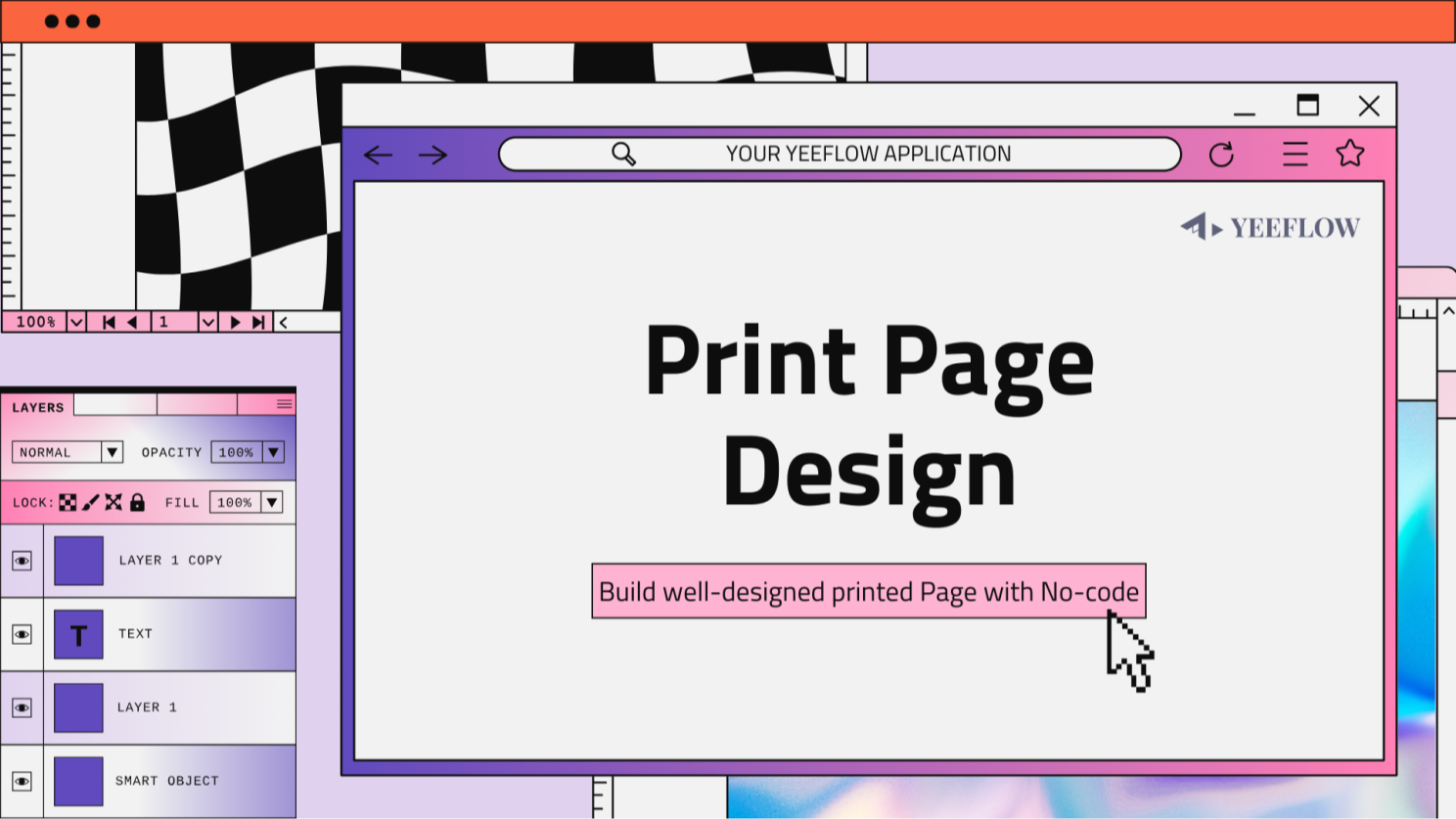The image size is (1456, 819).
Task: Click the first dot in the orange title bar
Action: [x=52, y=22]
